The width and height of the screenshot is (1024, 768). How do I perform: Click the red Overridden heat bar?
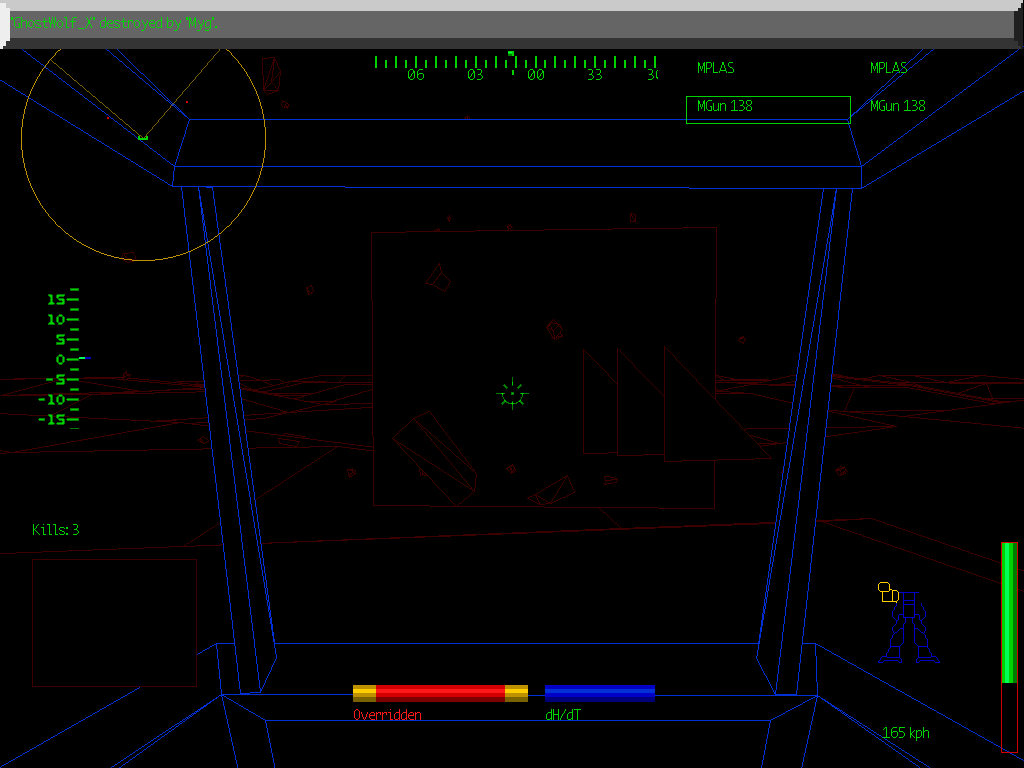point(440,693)
